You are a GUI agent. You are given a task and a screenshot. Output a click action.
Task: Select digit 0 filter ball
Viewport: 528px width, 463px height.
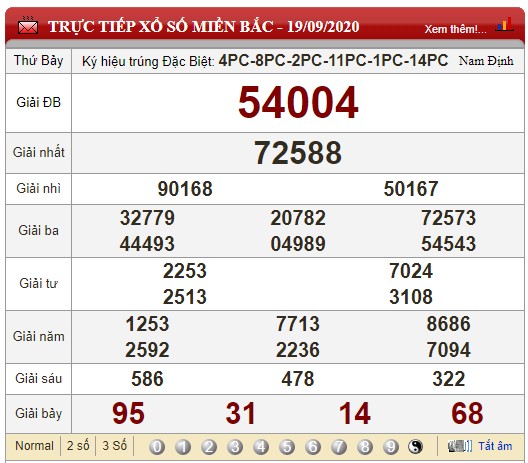pyautogui.click(x=157, y=447)
